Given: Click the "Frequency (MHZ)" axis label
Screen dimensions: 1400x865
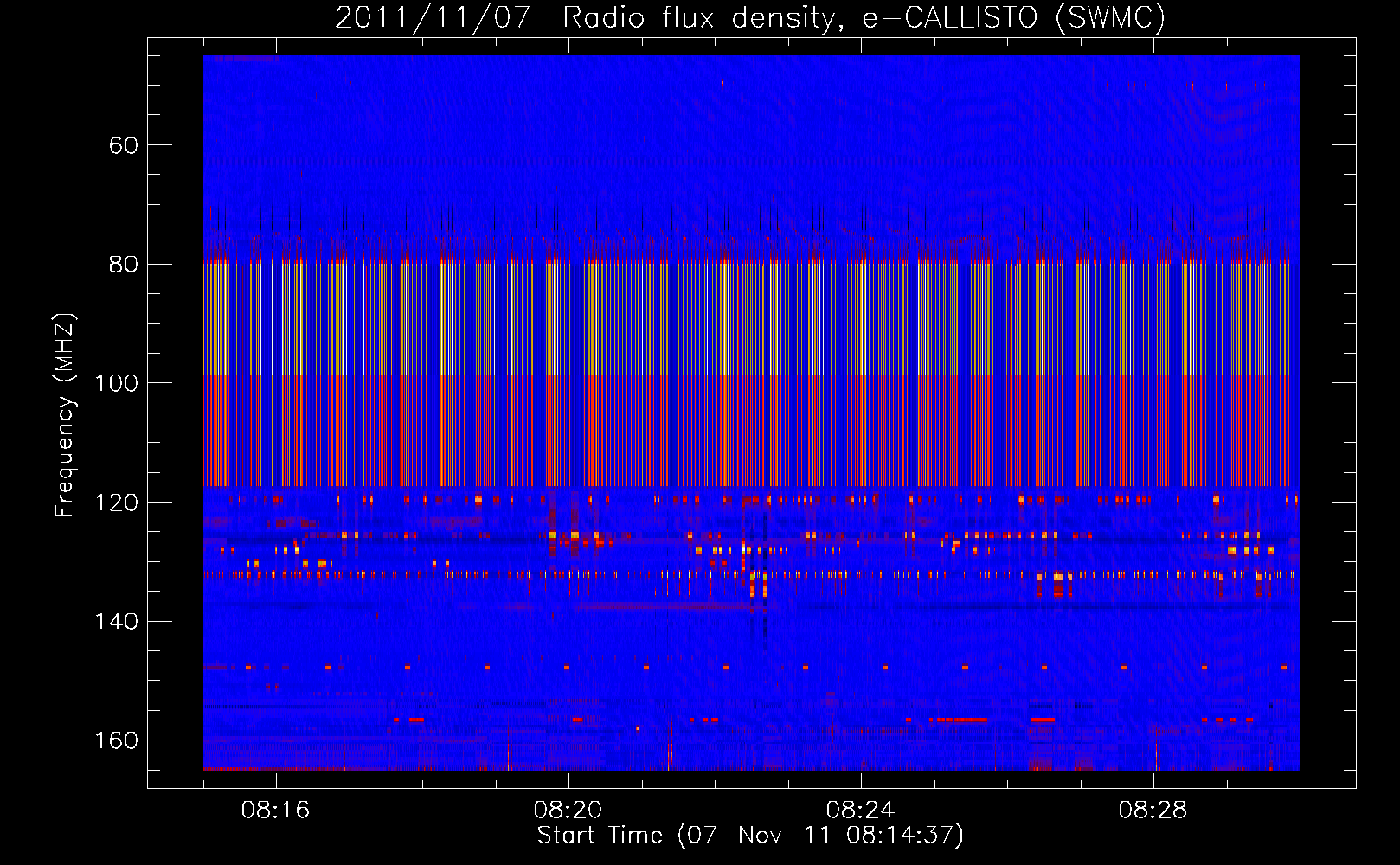Looking at the screenshot, I should click(x=65, y=415).
